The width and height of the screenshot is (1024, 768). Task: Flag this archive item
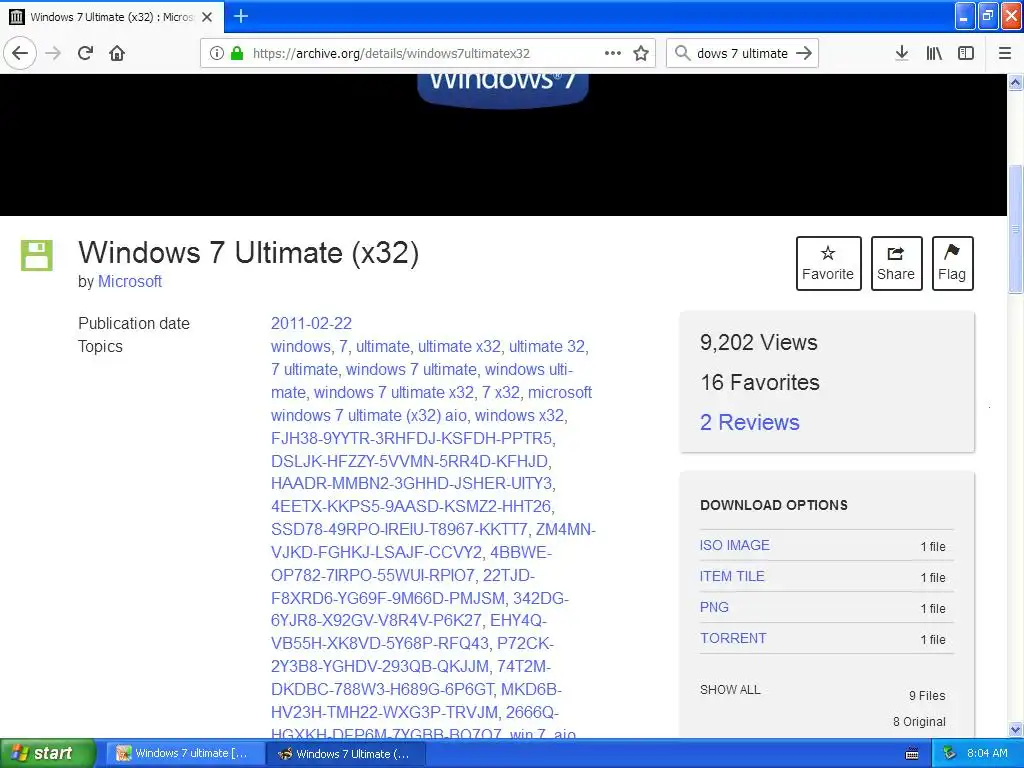[952, 263]
